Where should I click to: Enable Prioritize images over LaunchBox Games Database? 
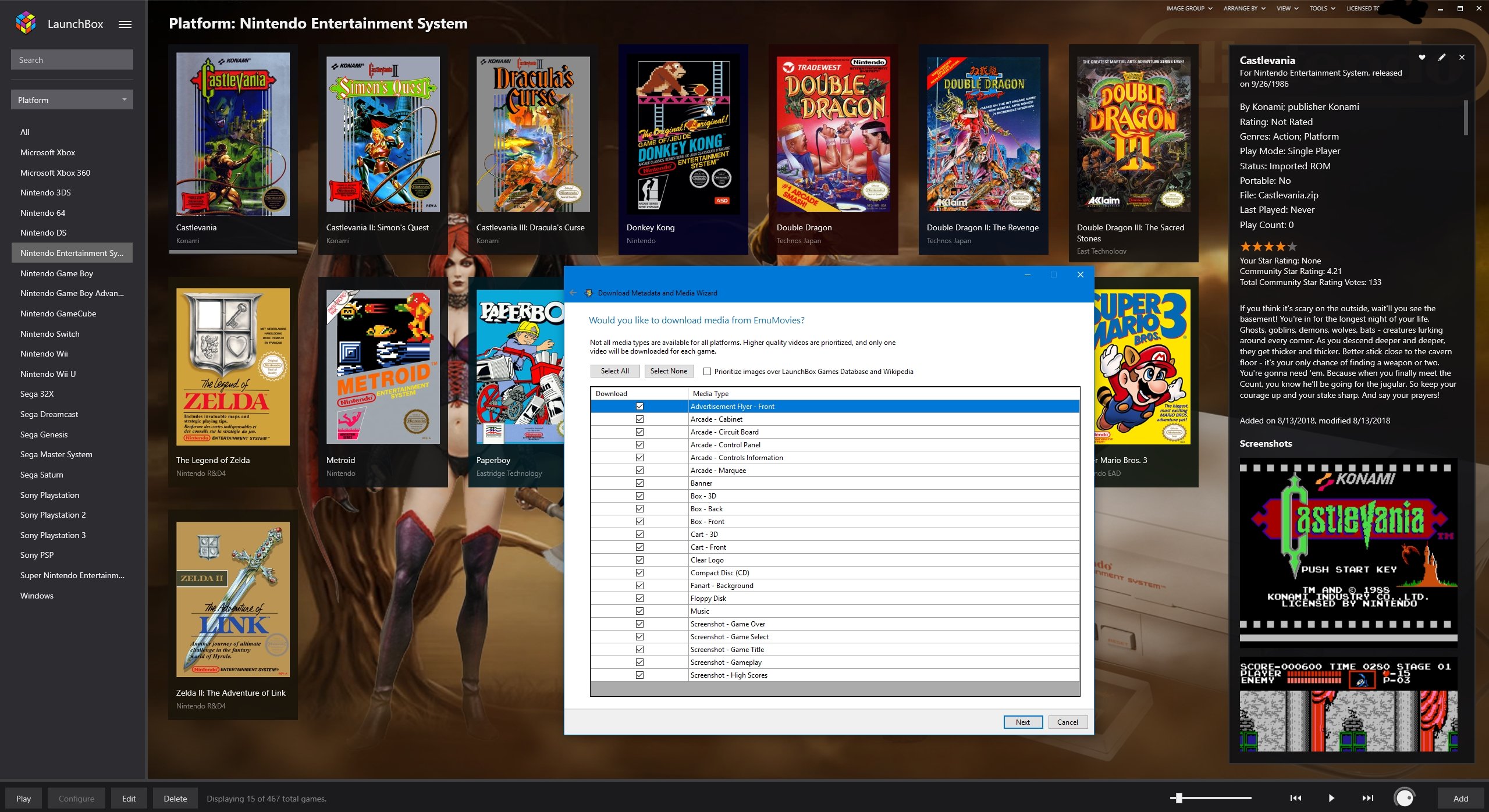click(707, 372)
